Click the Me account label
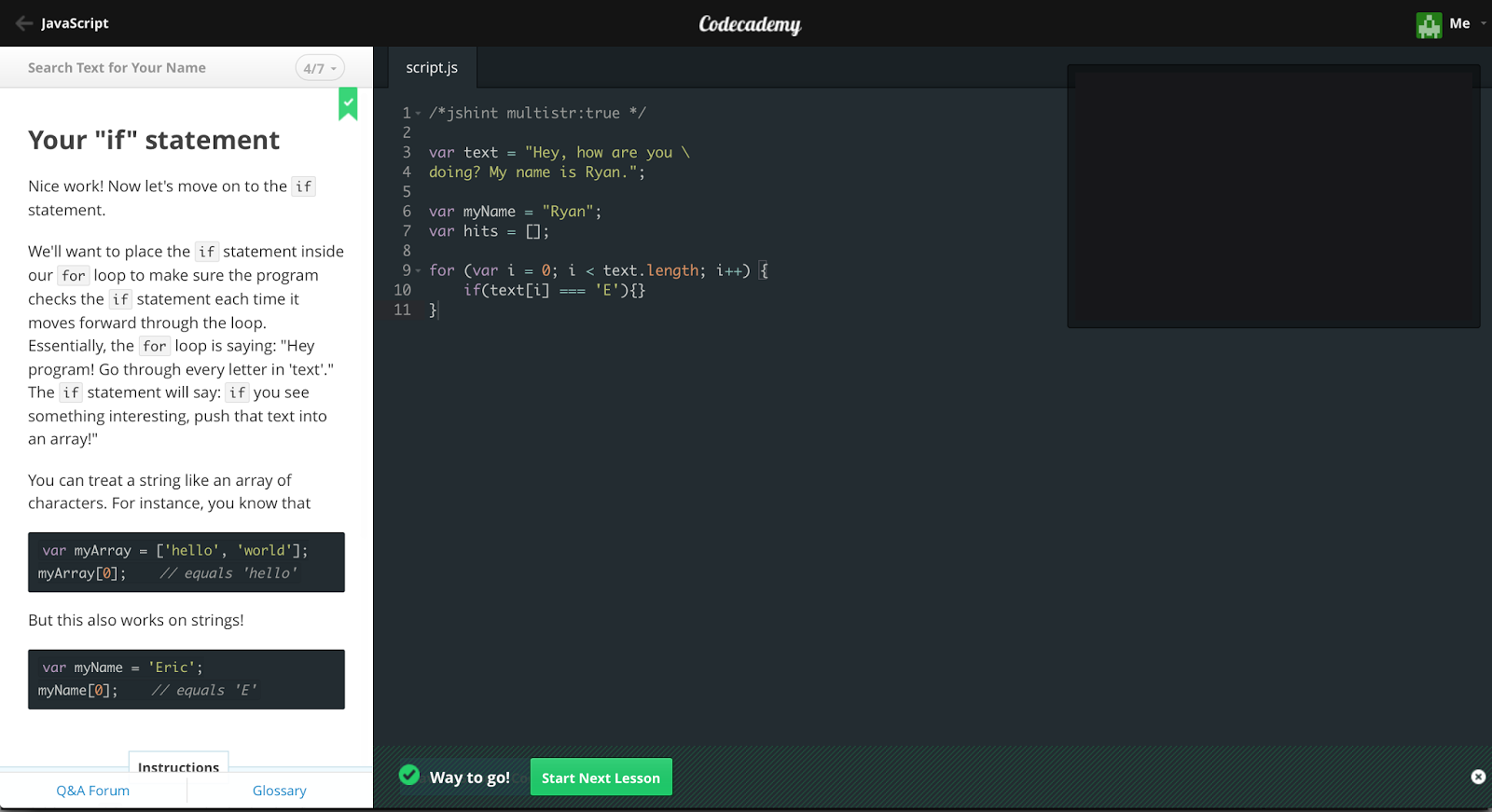 tap(1459, 23)
